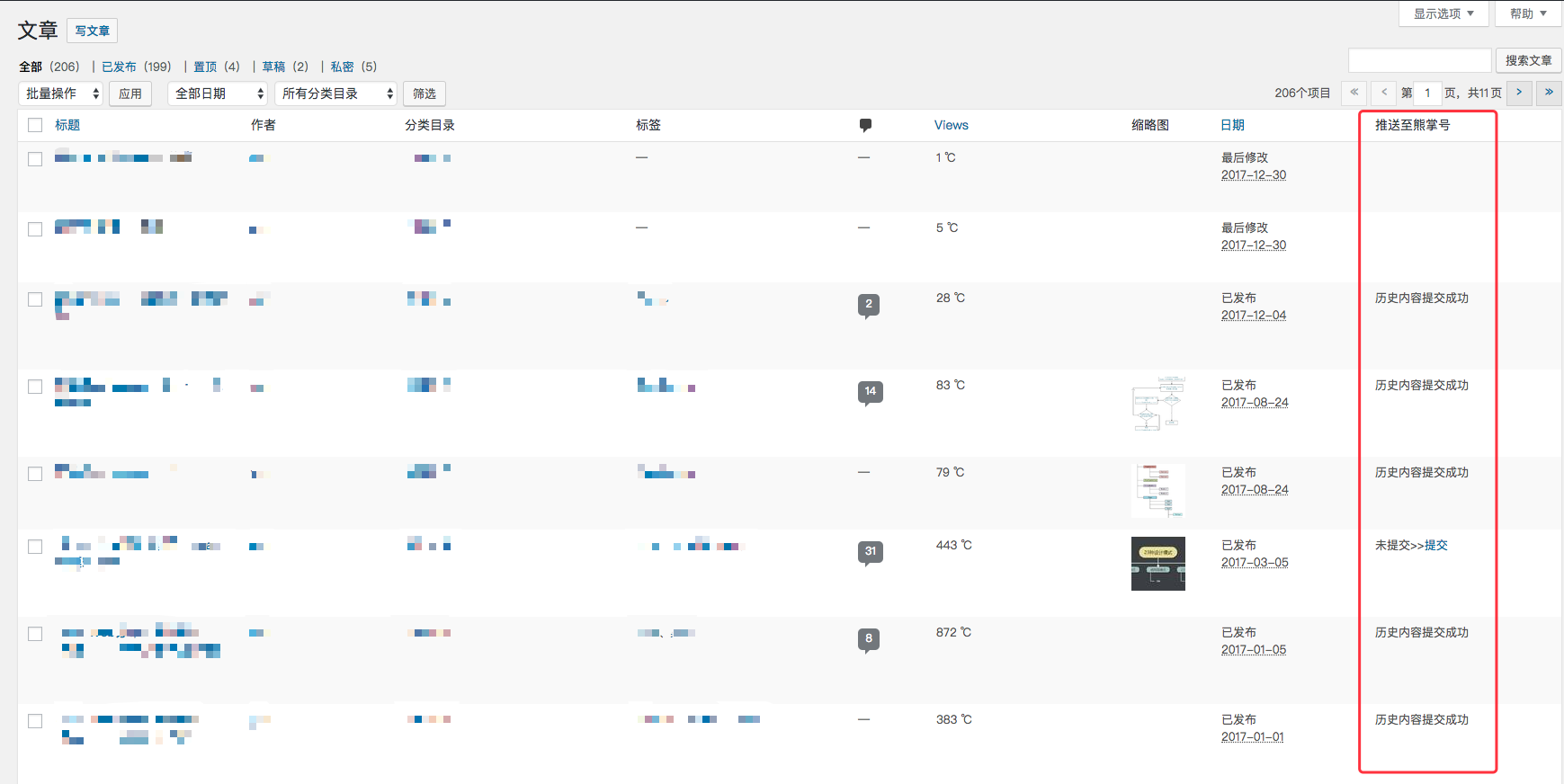Go to the first page arrow
The width and height of the screenshot is (1564, 784).
1354,93
